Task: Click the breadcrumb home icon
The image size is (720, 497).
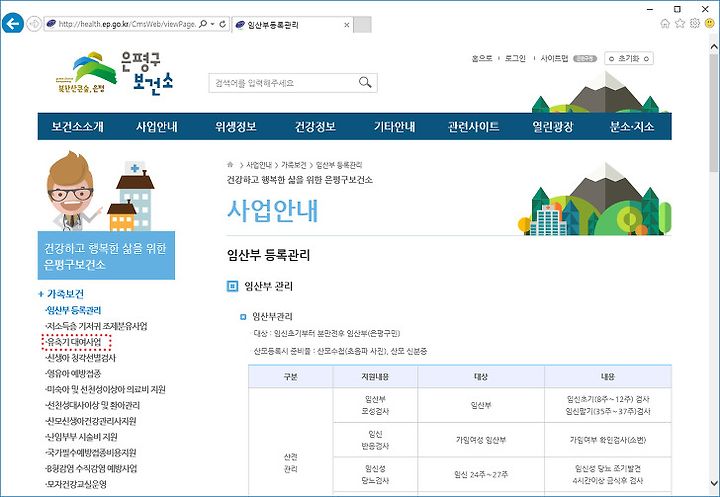Action: [x=230, y=164]
